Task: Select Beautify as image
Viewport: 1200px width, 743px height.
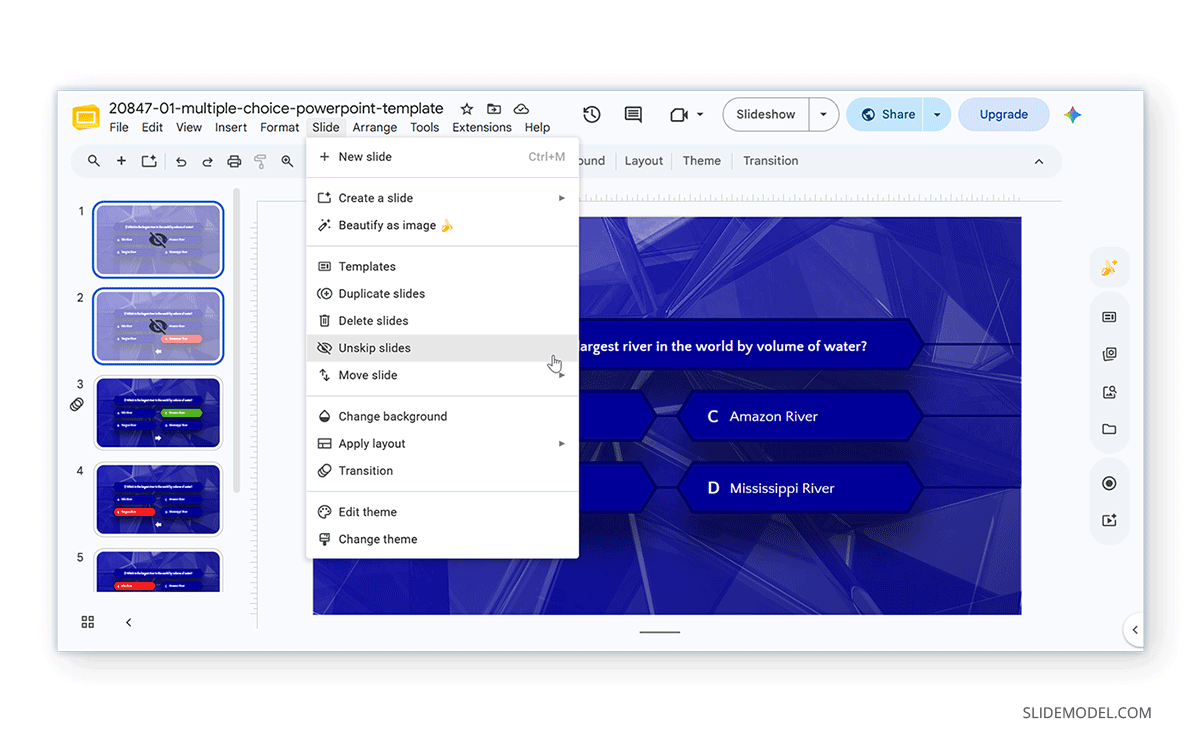Action: click(x=442, y=226)
